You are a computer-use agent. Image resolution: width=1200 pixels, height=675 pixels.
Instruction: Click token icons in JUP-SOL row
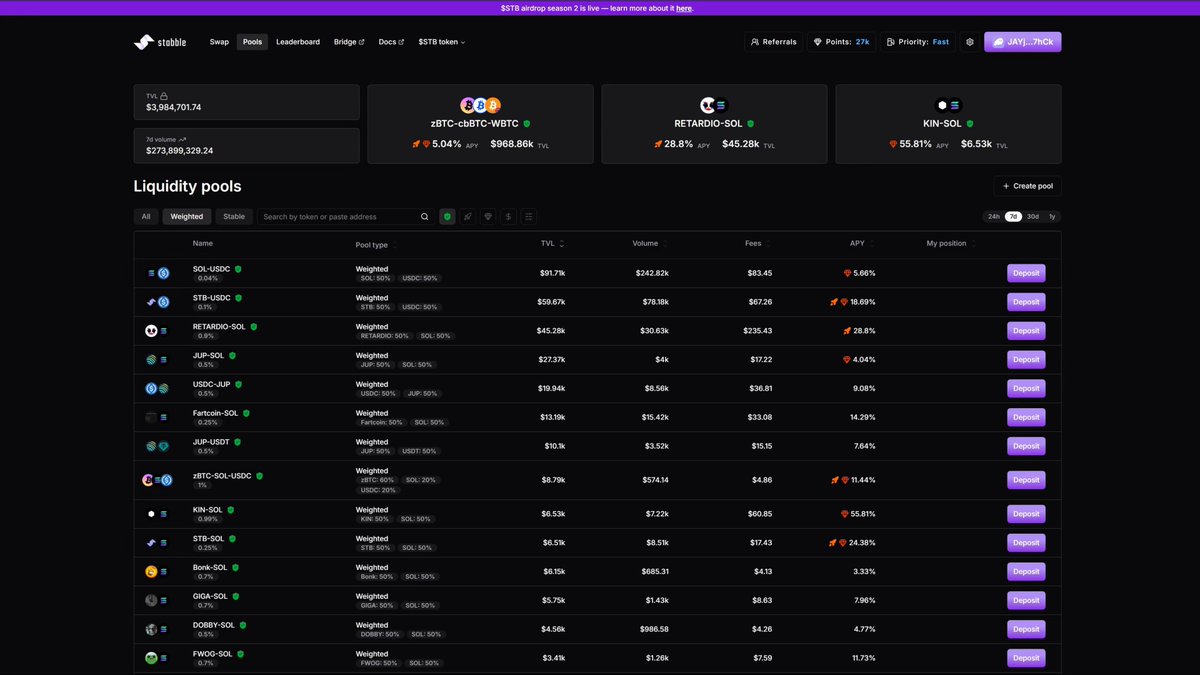157,359
